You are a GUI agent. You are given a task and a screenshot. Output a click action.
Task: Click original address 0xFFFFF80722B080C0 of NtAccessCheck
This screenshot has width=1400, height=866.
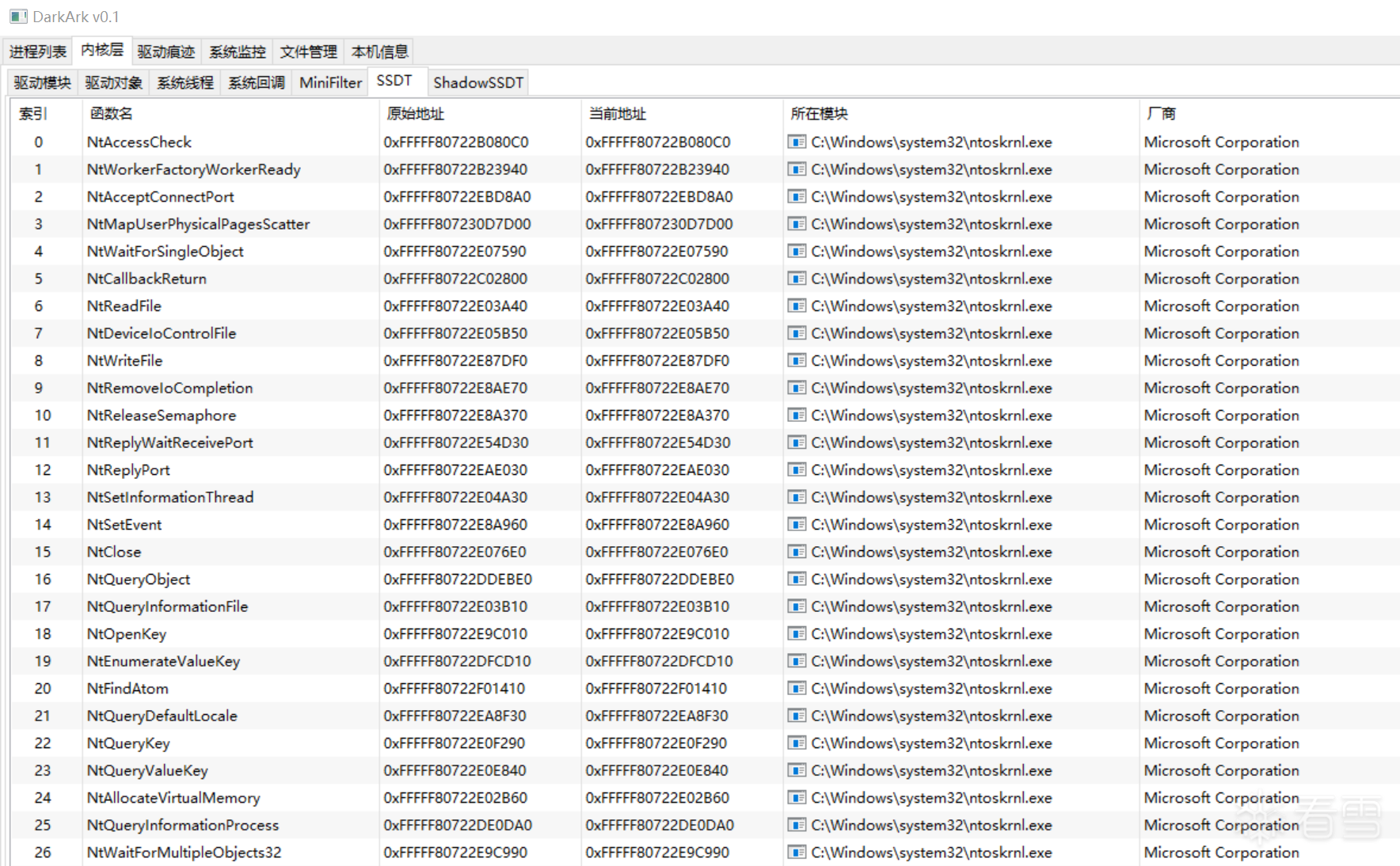click(456, 142)
